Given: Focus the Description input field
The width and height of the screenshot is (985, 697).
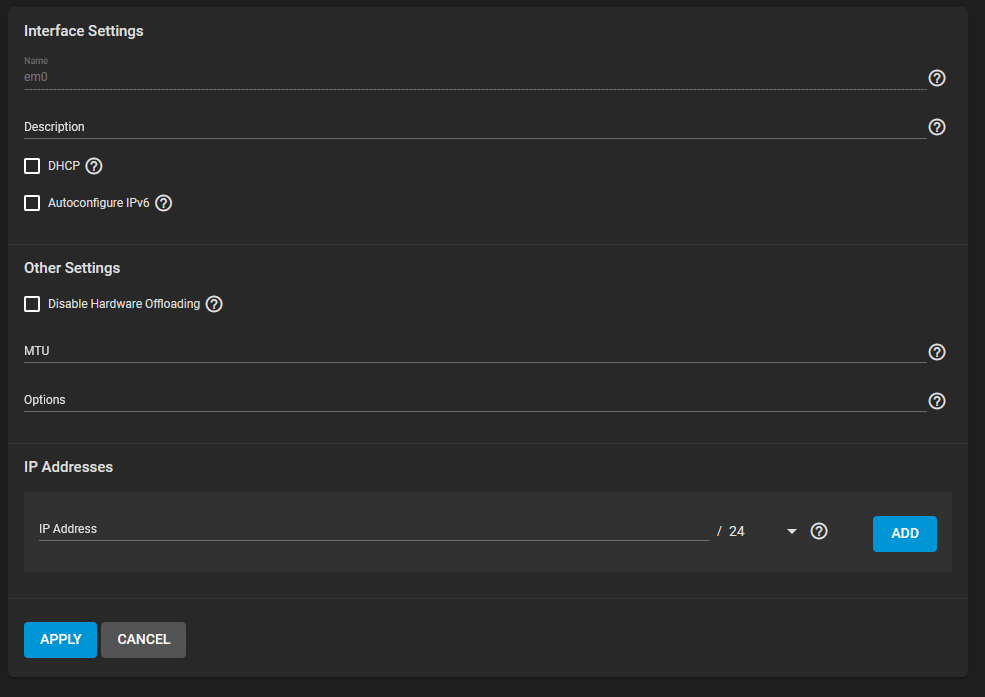Looking at the screenshot, I should [474, 127].
